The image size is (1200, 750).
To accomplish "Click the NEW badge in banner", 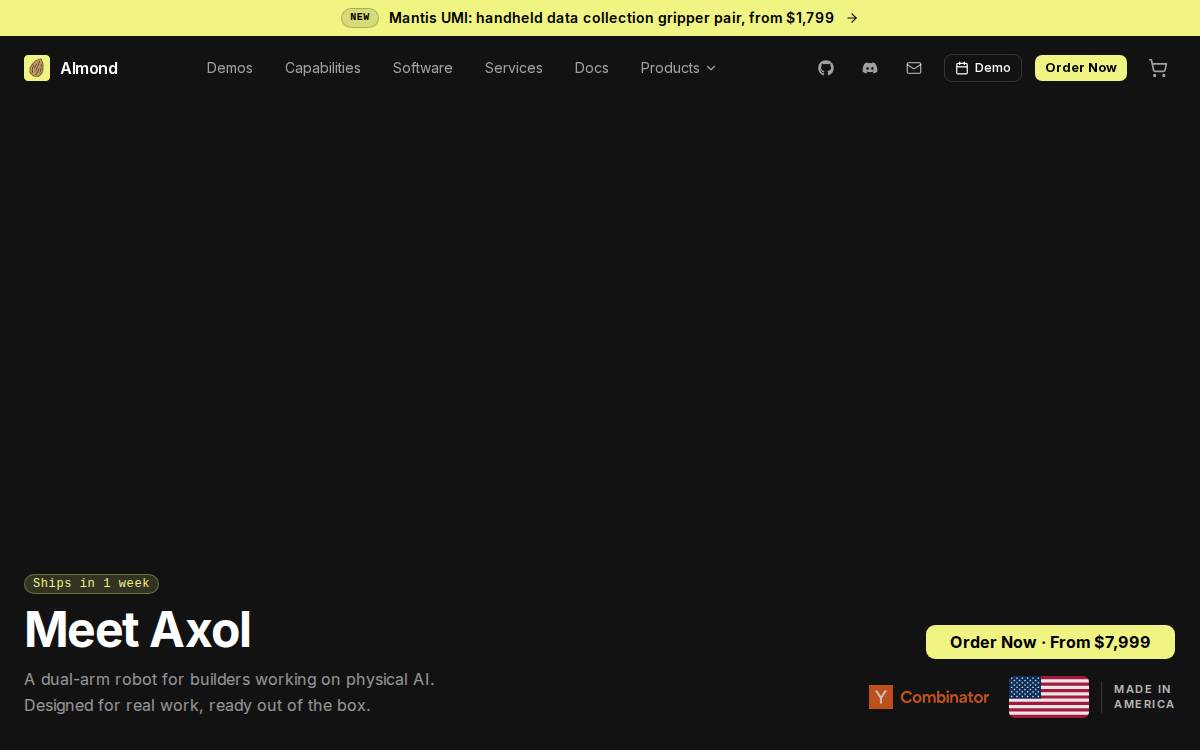I will pyautogui.click(x=360, y=18).
